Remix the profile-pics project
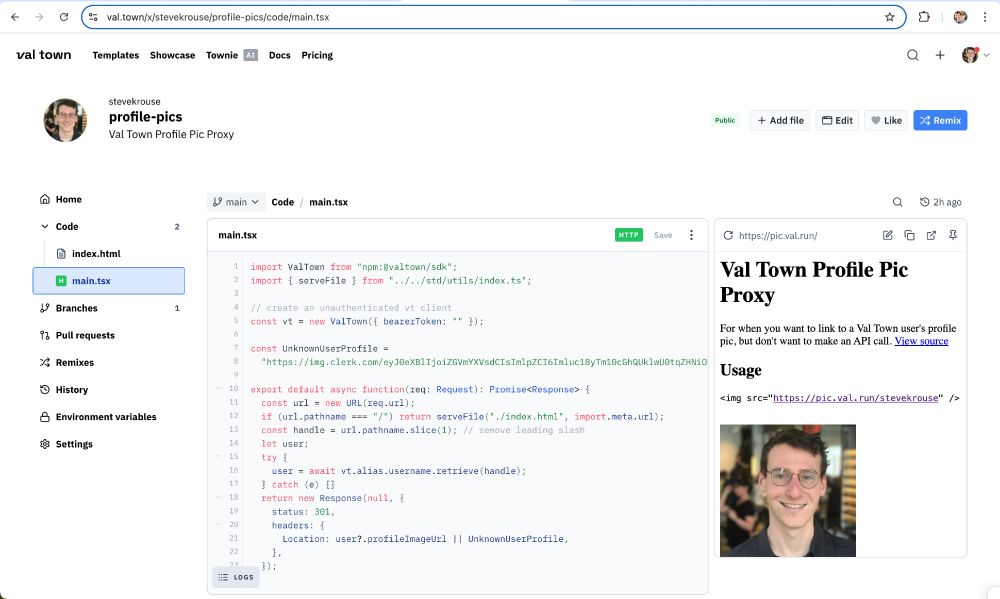 [940, 121]
